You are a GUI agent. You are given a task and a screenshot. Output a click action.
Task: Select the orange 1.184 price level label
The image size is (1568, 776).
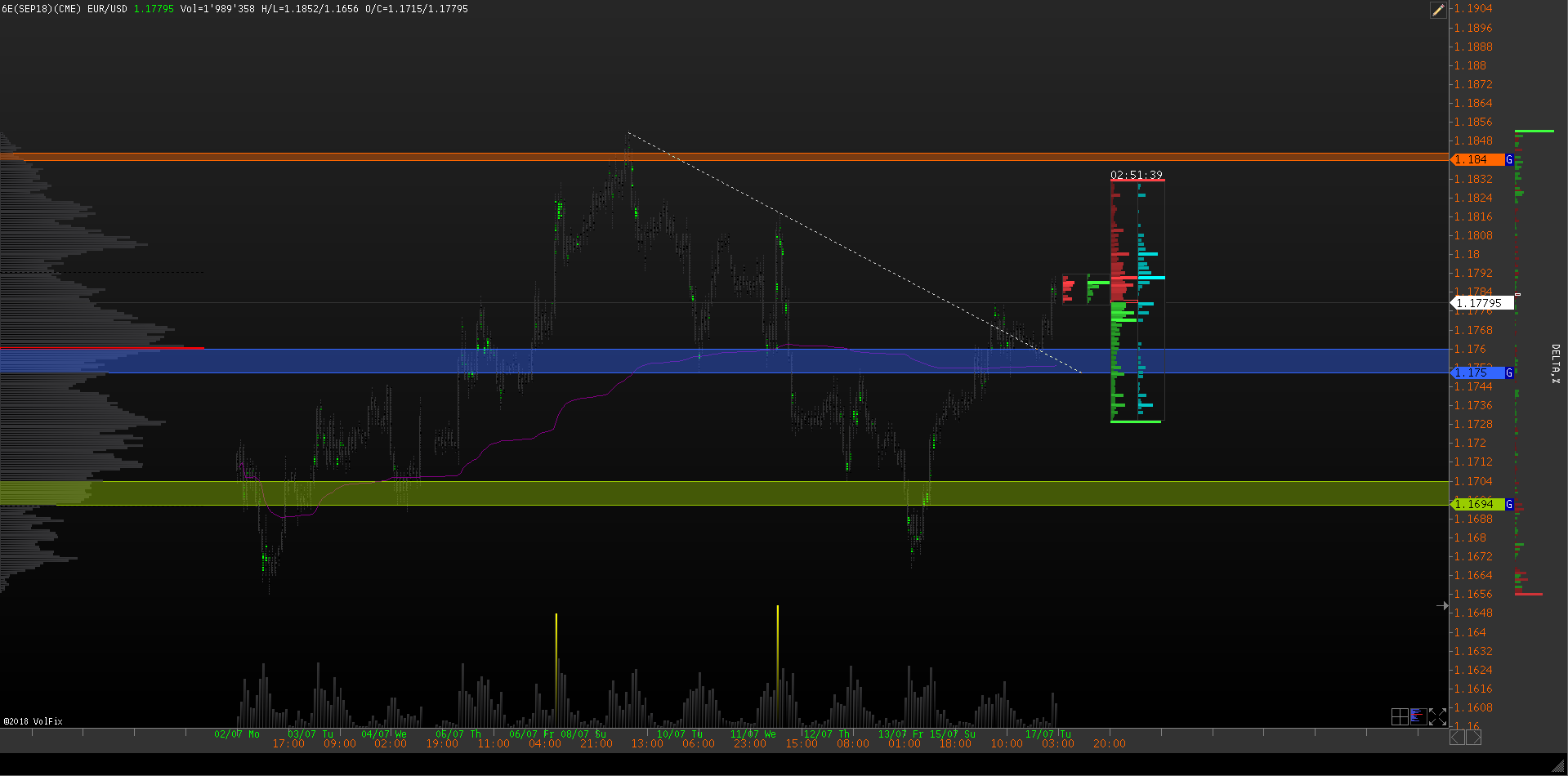(1477, 160)
